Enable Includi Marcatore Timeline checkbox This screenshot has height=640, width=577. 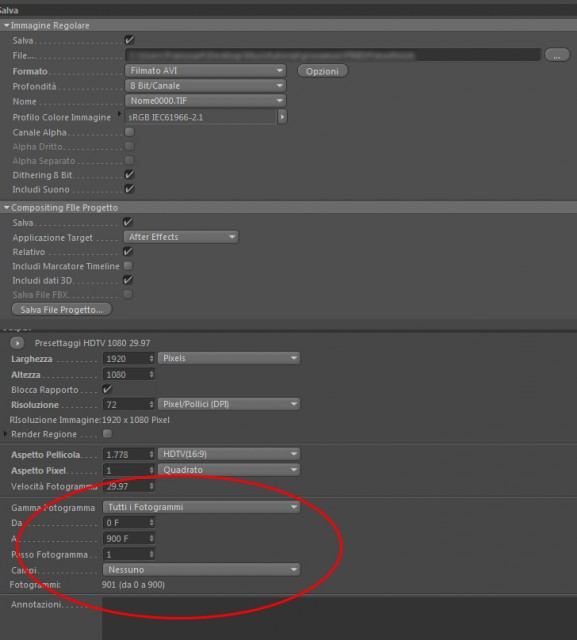pos(128,266)
